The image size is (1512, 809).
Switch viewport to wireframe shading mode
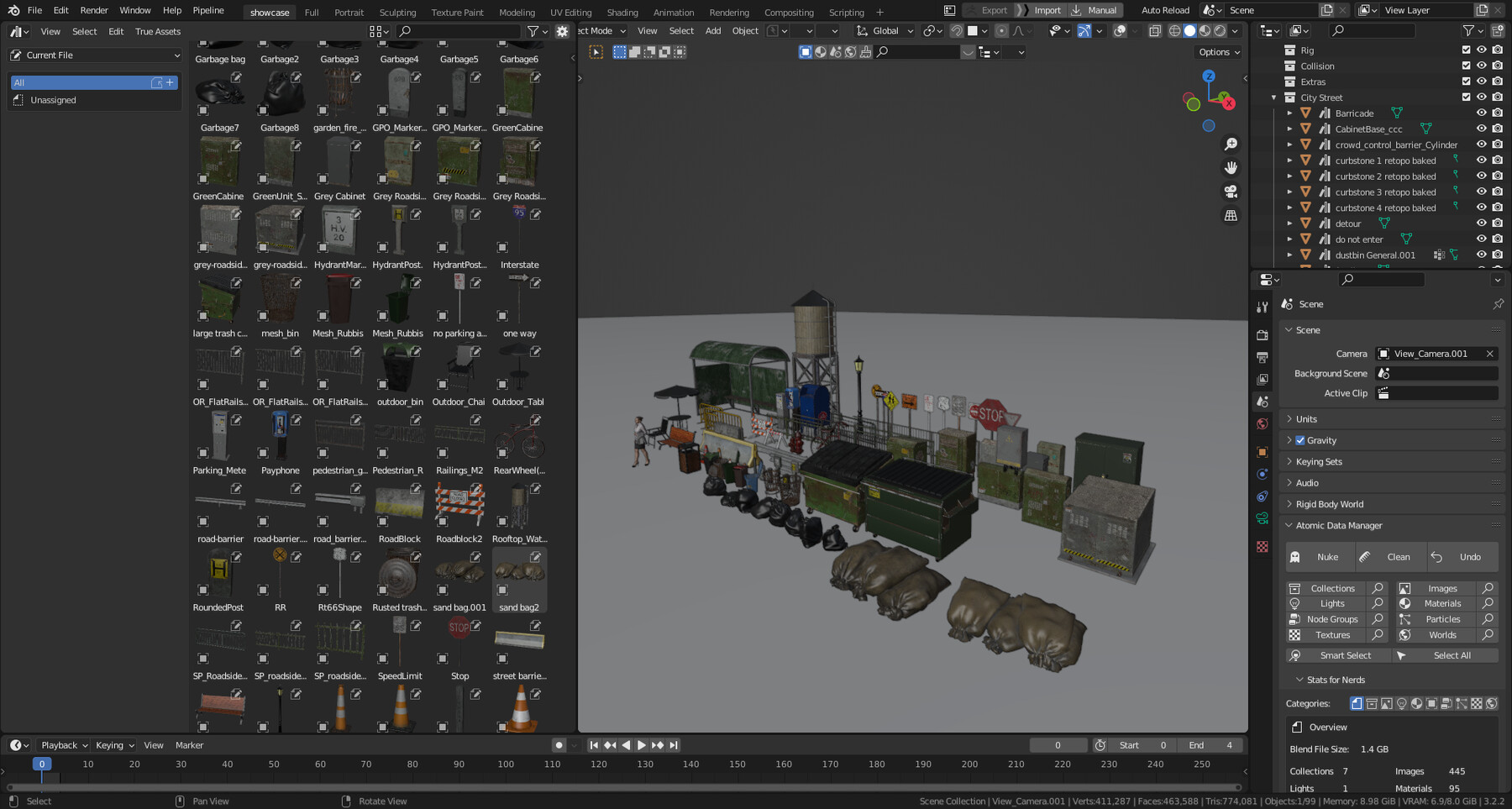[x=1174, y=30]
